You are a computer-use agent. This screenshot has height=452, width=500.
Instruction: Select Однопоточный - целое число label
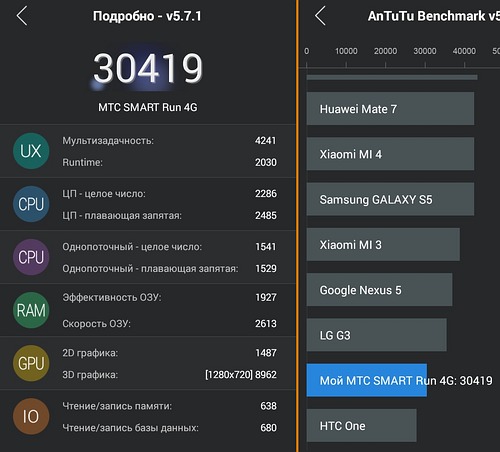[x=132, y=247]
